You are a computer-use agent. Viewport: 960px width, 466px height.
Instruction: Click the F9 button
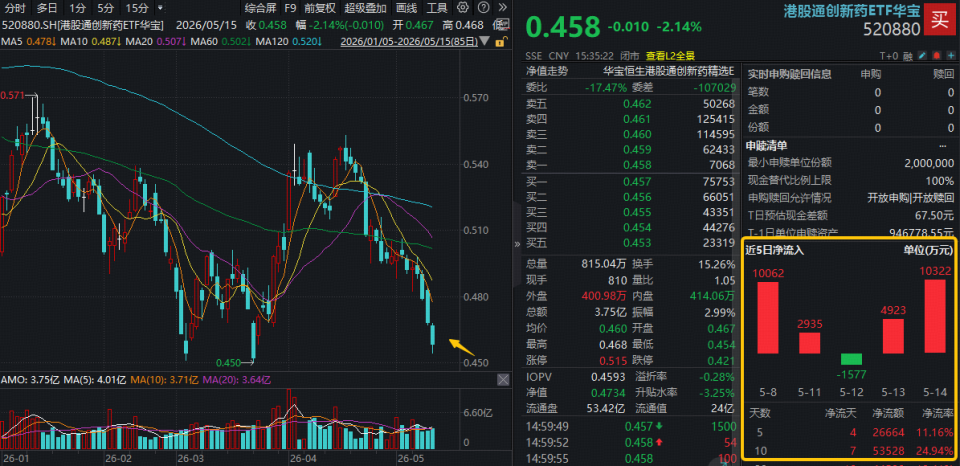click(290, 8)
